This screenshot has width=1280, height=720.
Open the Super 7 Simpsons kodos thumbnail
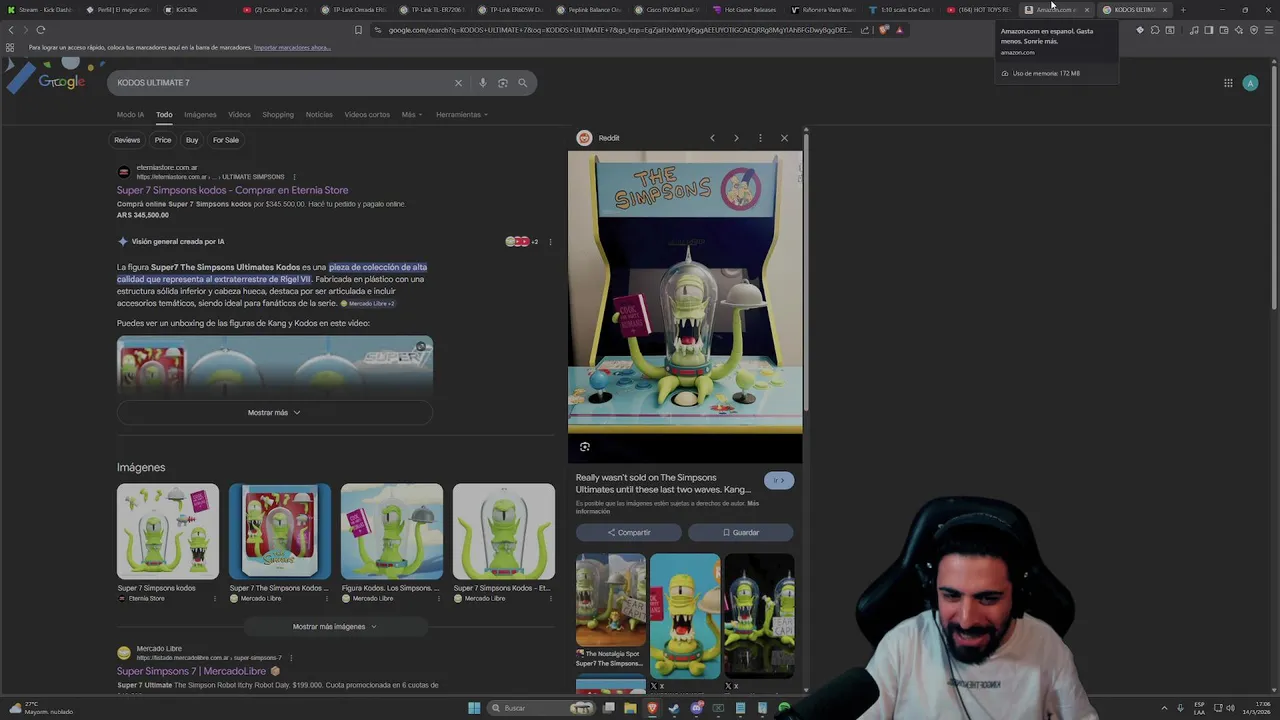168,532
